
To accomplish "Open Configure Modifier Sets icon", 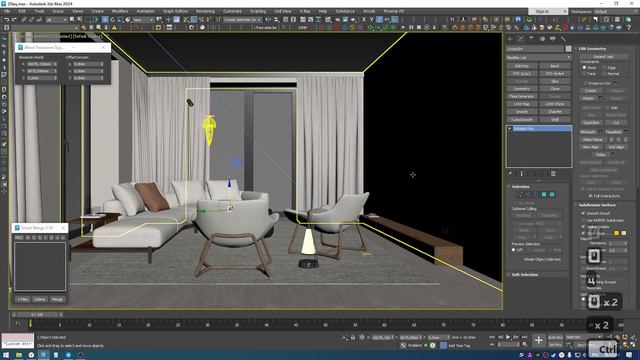I will [553, 173].
